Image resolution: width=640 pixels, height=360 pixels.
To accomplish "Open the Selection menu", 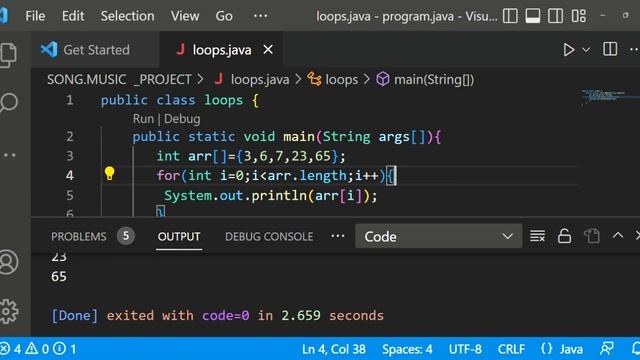I will (127, 16).
